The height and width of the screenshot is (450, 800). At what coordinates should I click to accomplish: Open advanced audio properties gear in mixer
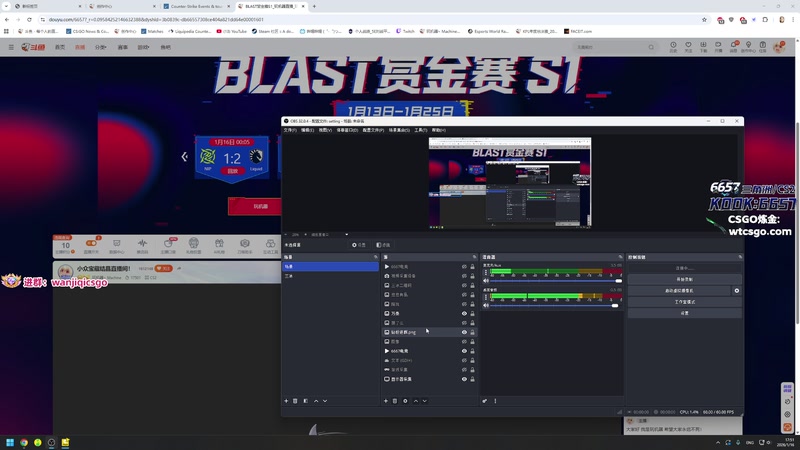click(x=485, y=401)
